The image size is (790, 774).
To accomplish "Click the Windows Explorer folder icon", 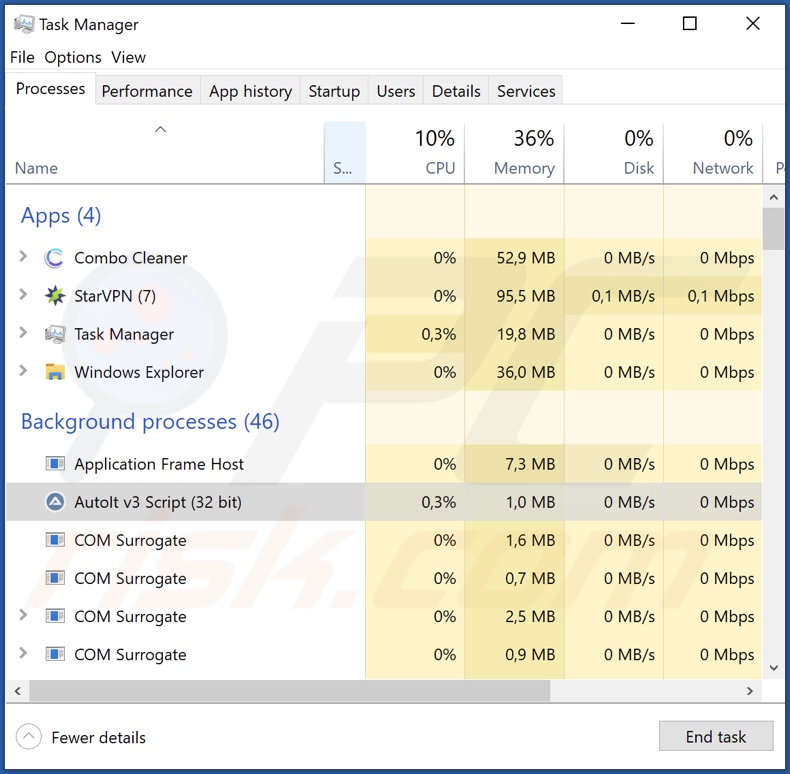I will (x=54, y=372).
